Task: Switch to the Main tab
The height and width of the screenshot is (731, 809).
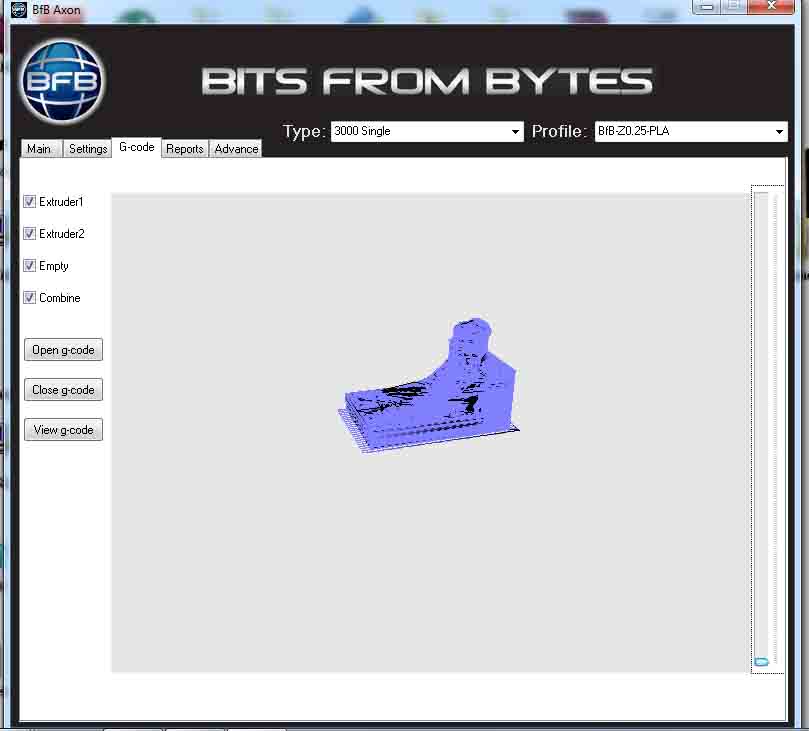Action: tap(41, 149)
